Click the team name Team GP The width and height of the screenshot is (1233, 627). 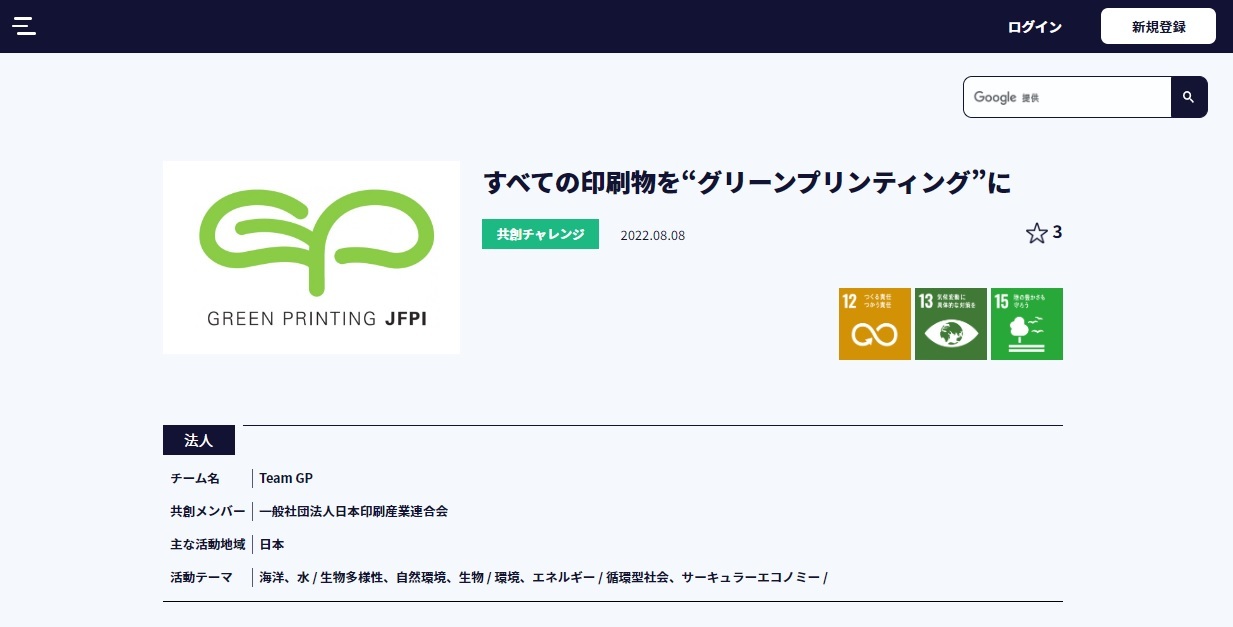tap(286, 478)
